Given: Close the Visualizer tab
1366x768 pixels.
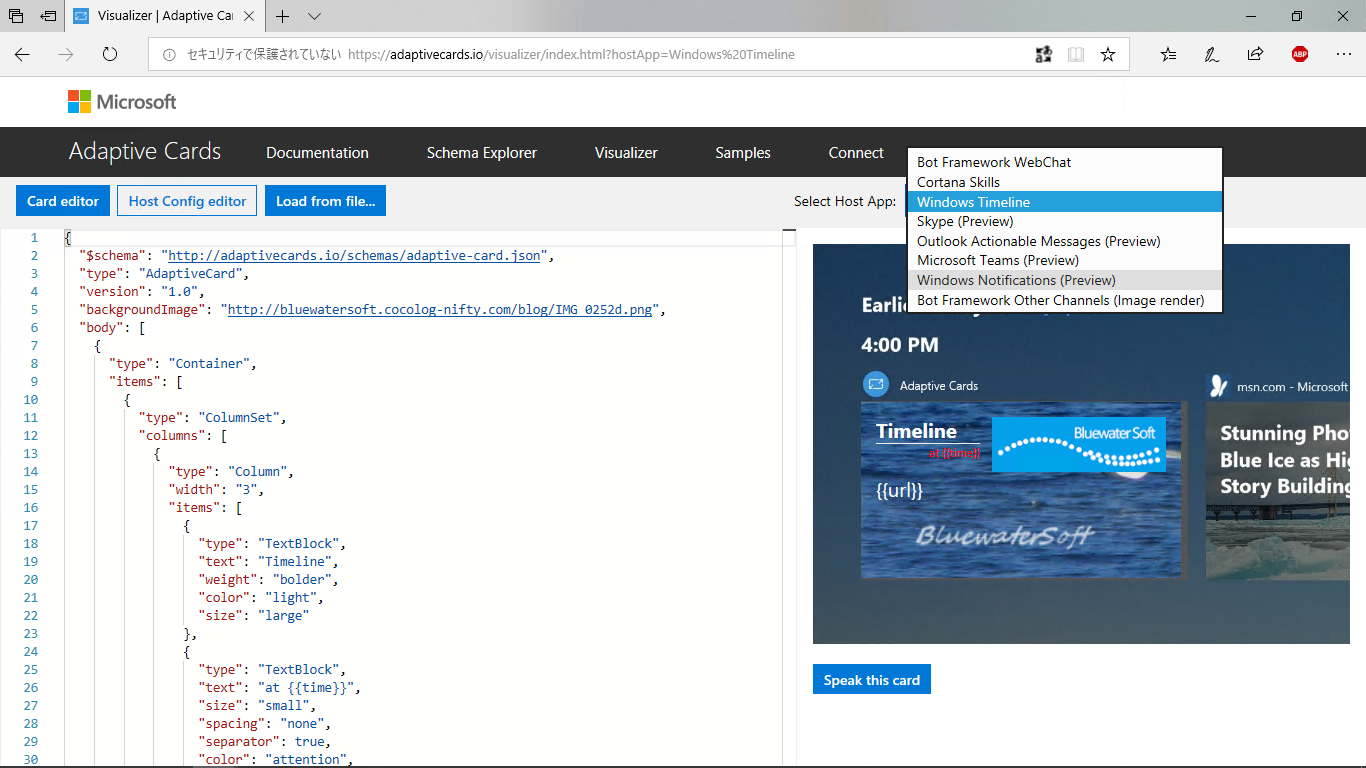Looking at the screenshot, I should tap(251, 16).
